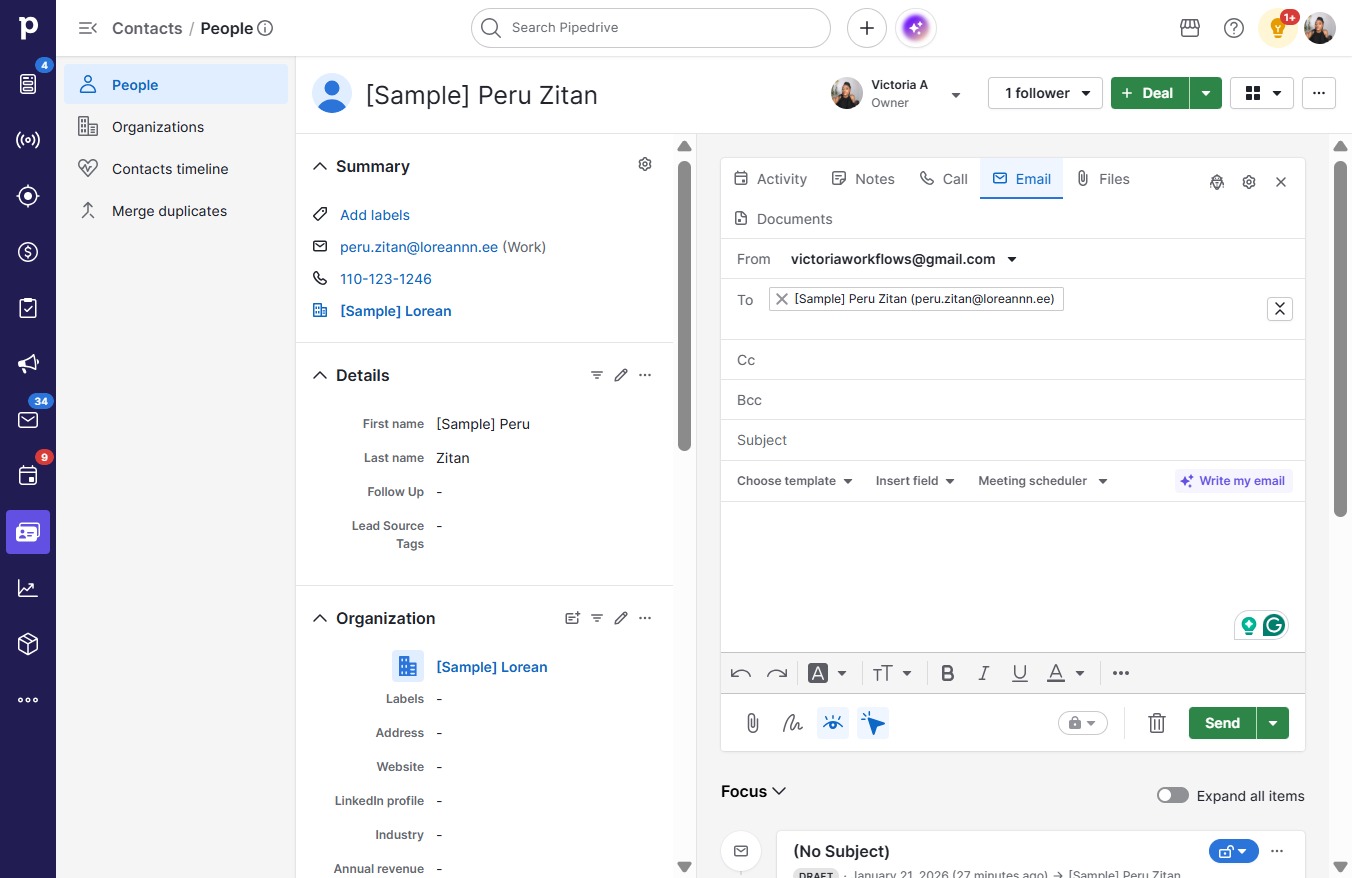
Task: Open the More menu in sidebar
Action: (x=28, y=700)
